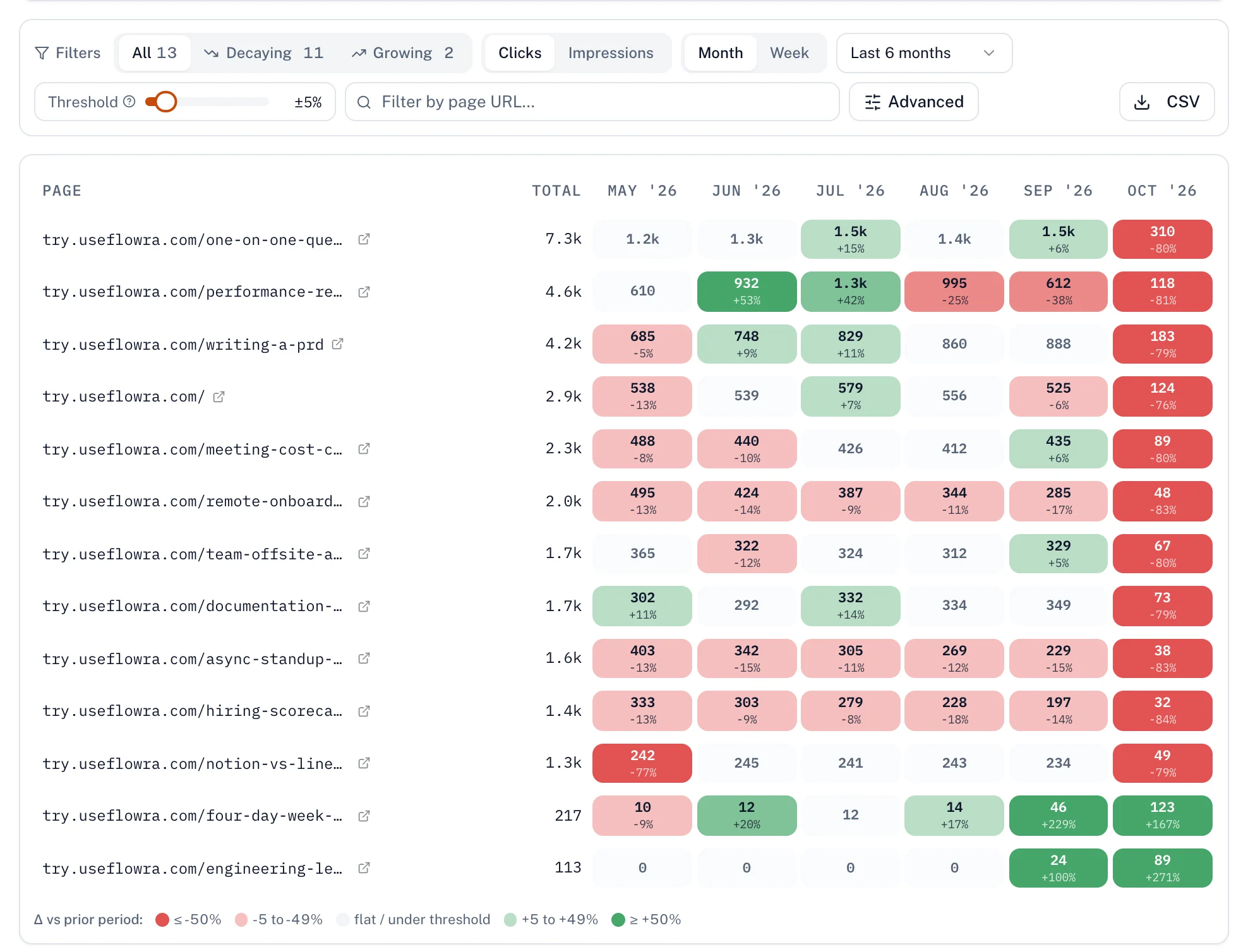Click the 46 +229% cell in Sep

click(1059, 815)
